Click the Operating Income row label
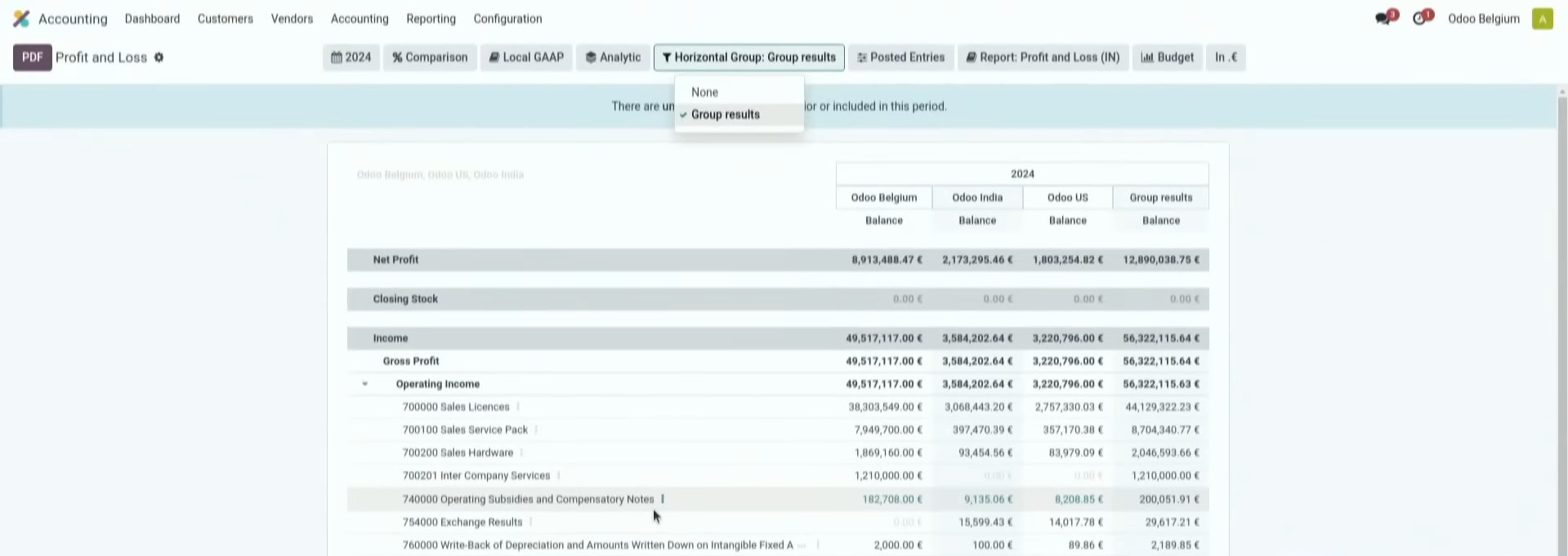1568x556 pixels. coord(437,383)
